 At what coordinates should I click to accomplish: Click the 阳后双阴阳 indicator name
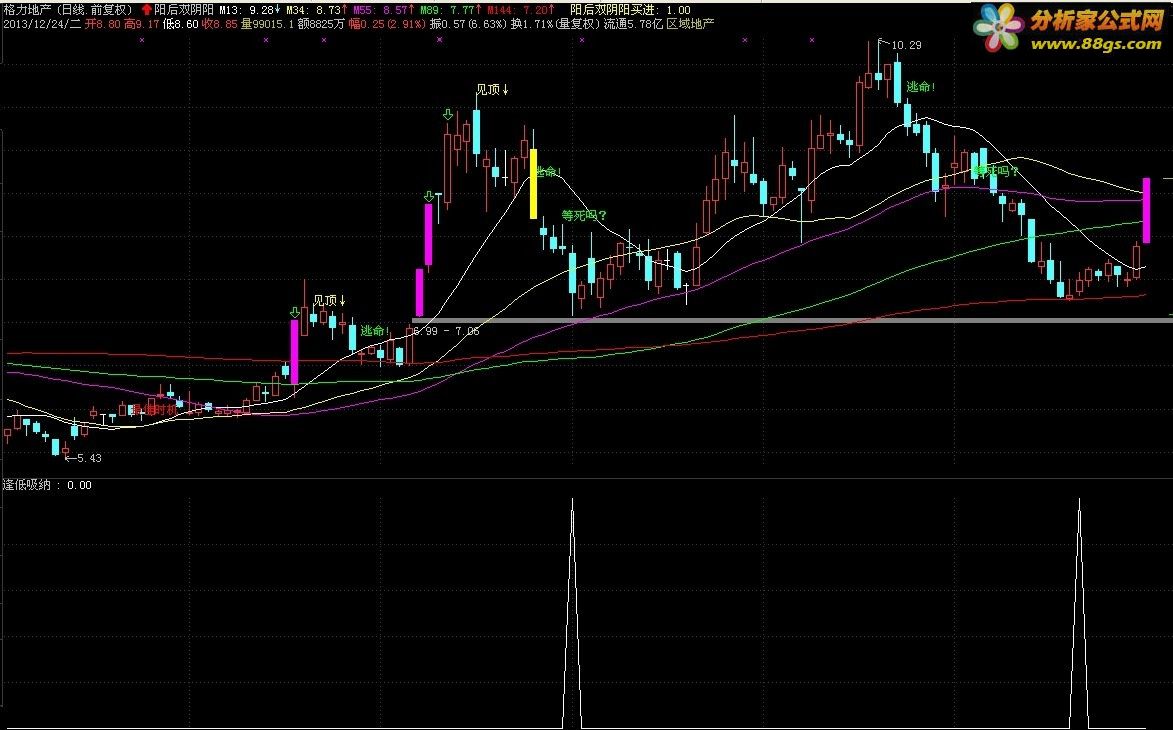pyautogui.click(x=186, y=10)
